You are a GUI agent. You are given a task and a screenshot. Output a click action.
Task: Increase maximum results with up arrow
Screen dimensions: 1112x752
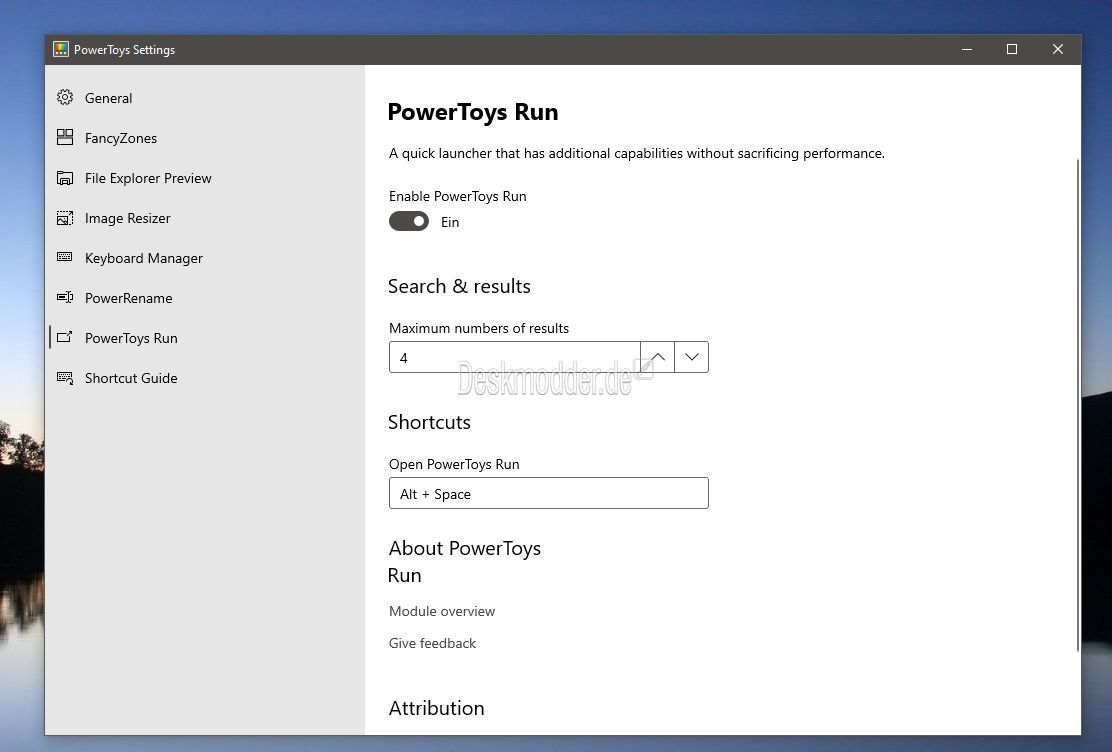click(x=657, y=357)
